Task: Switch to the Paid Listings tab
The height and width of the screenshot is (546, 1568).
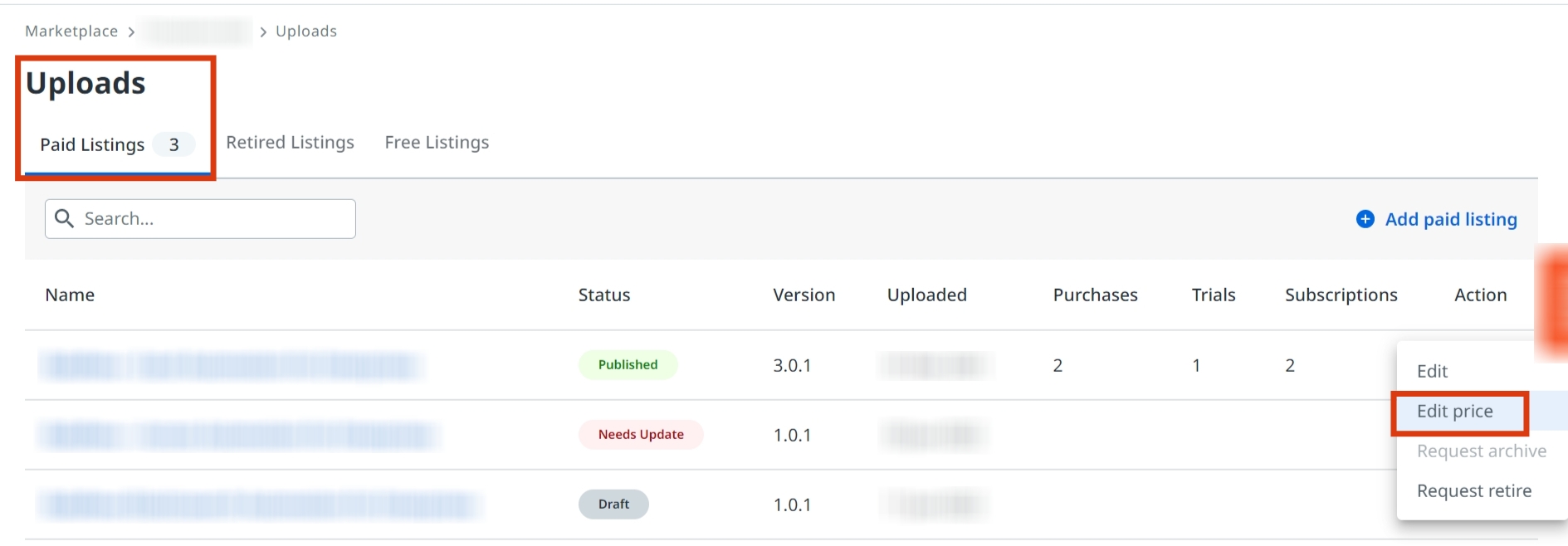Action: tap(93, 144)
